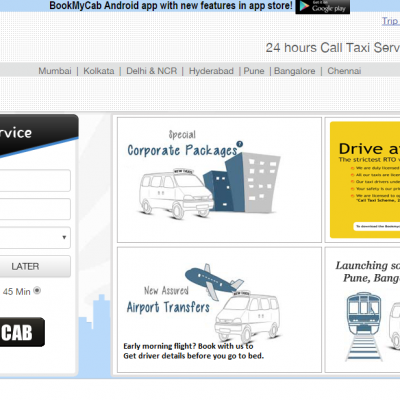Click the train icon in Launching banner

click(x=364, y=326)
